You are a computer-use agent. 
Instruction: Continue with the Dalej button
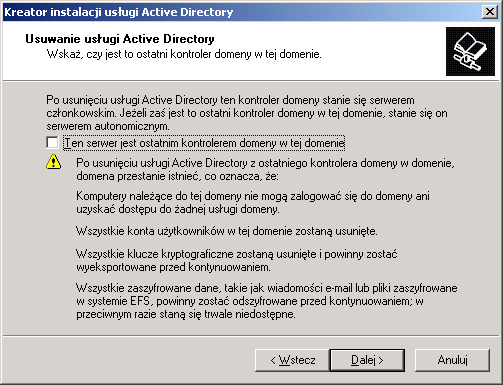367,360
